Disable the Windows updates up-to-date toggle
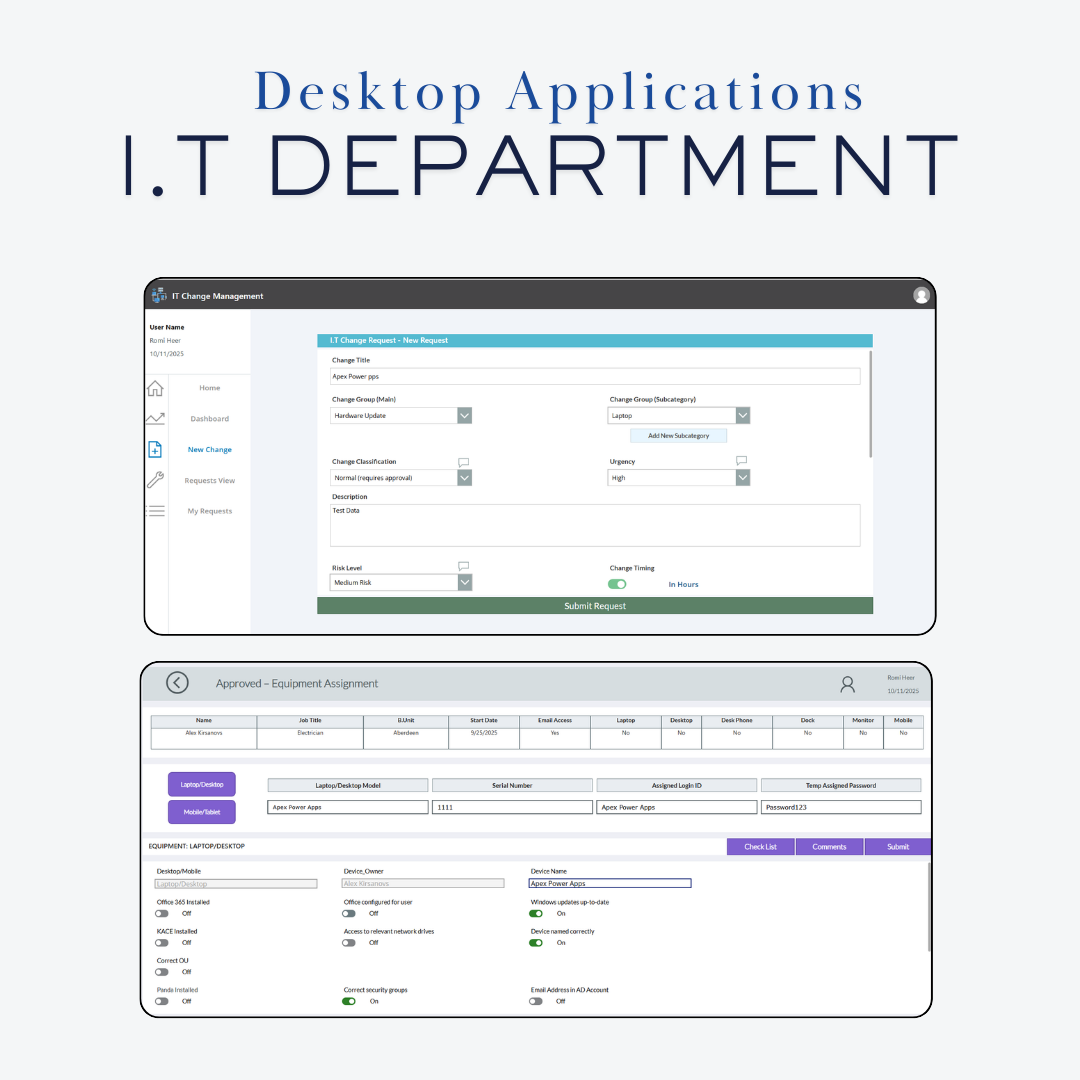Viewport: 1080px width, 1080px height. coord(535,913)
